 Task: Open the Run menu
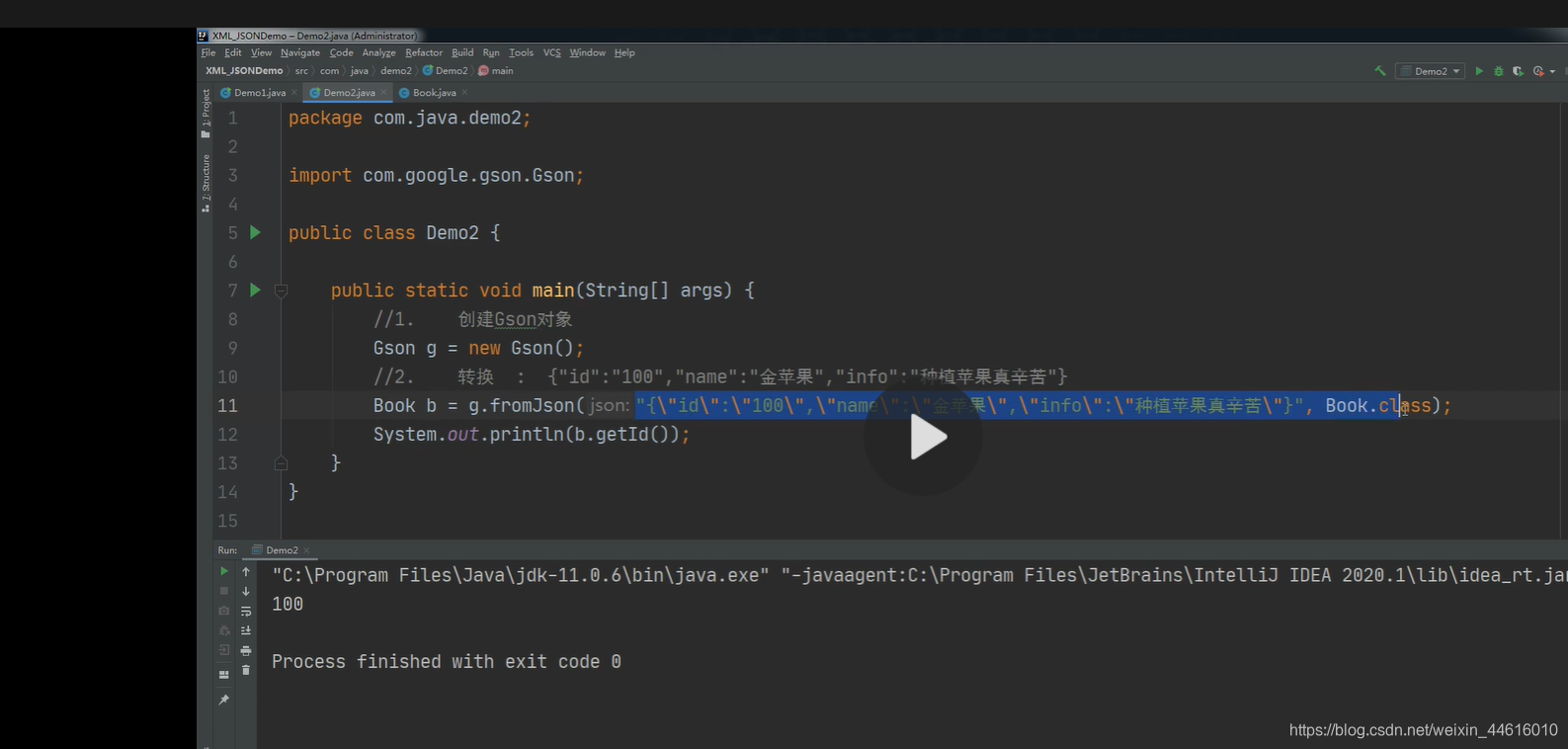(x=491, y=52)
